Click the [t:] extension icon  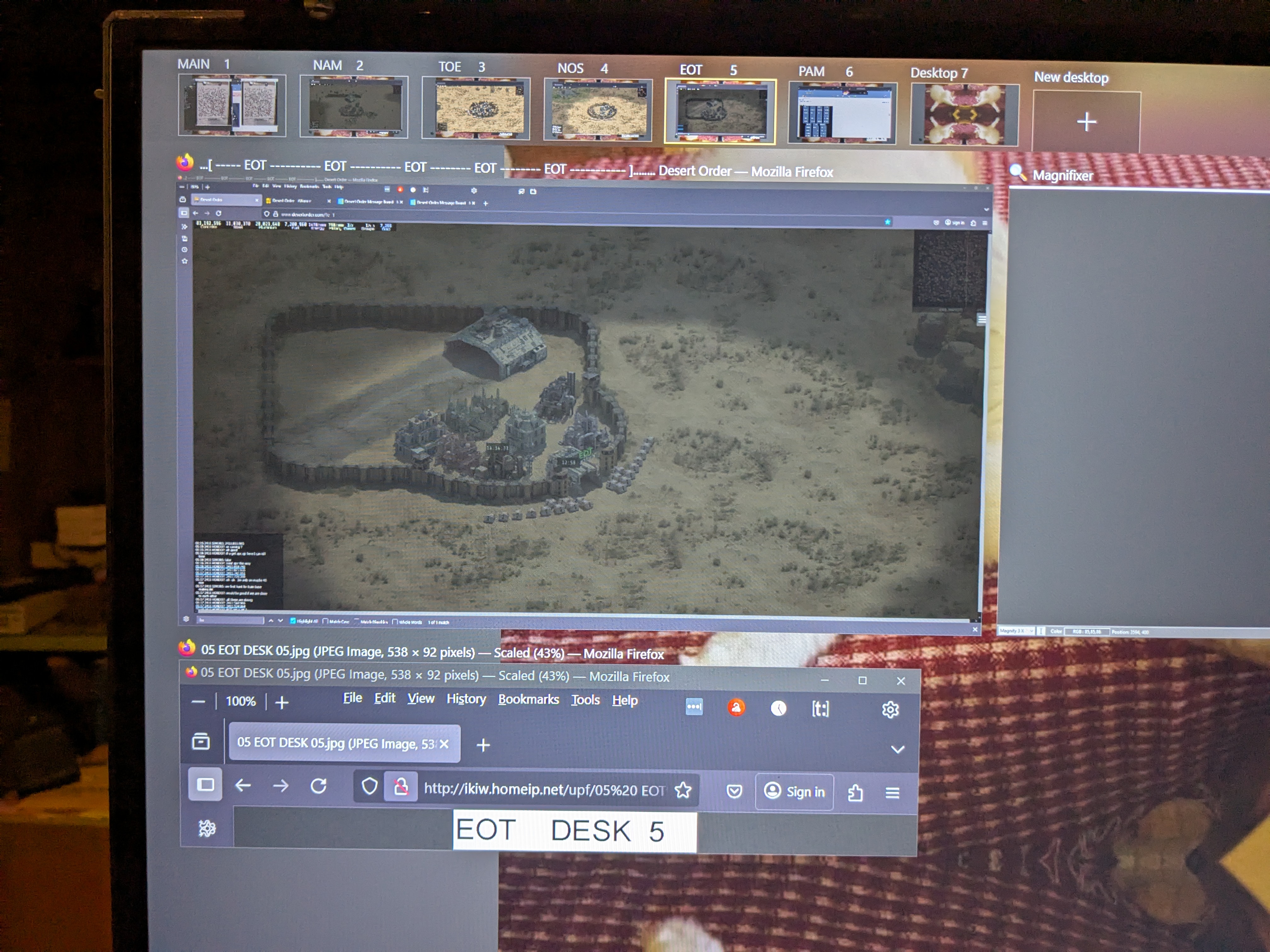820,709
